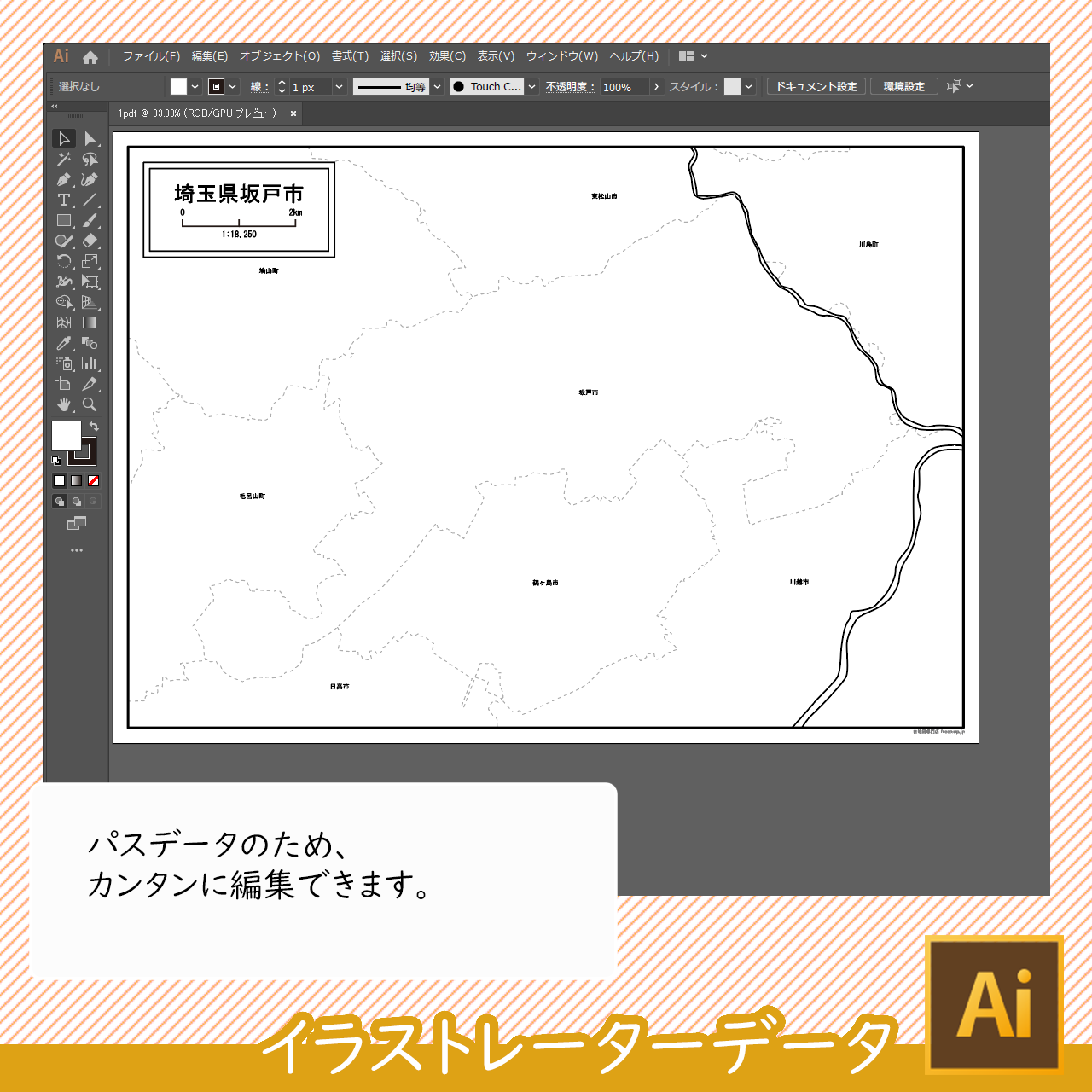The height and width of the screenshot is (1092, 1092).
Task: Pick the Pen tool
Action: (64, 179)
